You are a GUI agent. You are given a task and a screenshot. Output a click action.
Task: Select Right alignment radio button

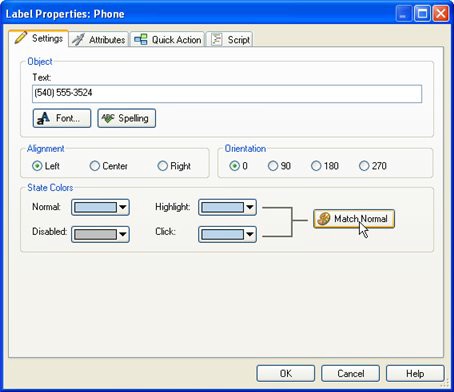click(x=162, y=166)
